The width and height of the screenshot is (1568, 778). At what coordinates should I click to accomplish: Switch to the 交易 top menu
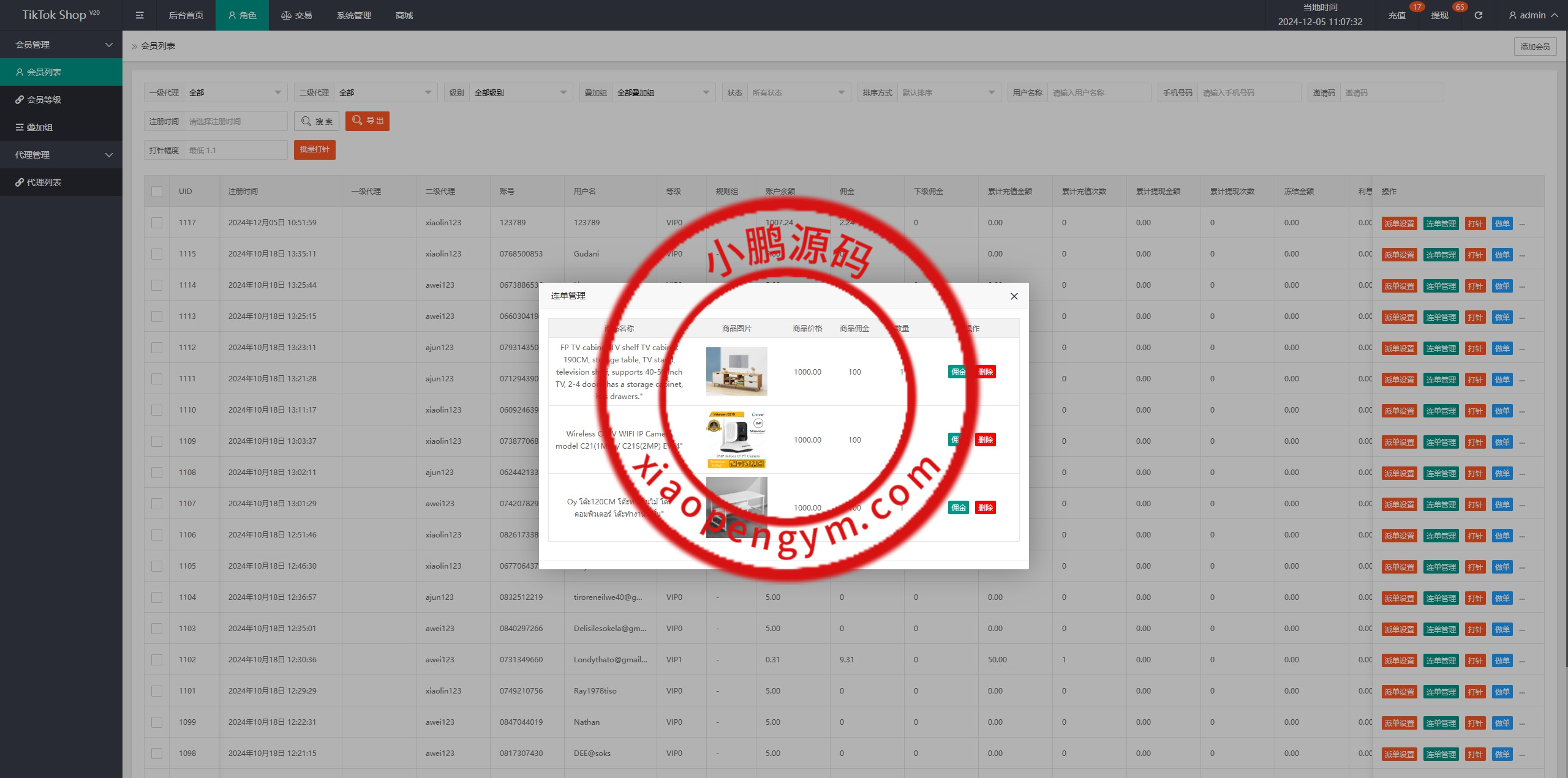tap(296, 15)
